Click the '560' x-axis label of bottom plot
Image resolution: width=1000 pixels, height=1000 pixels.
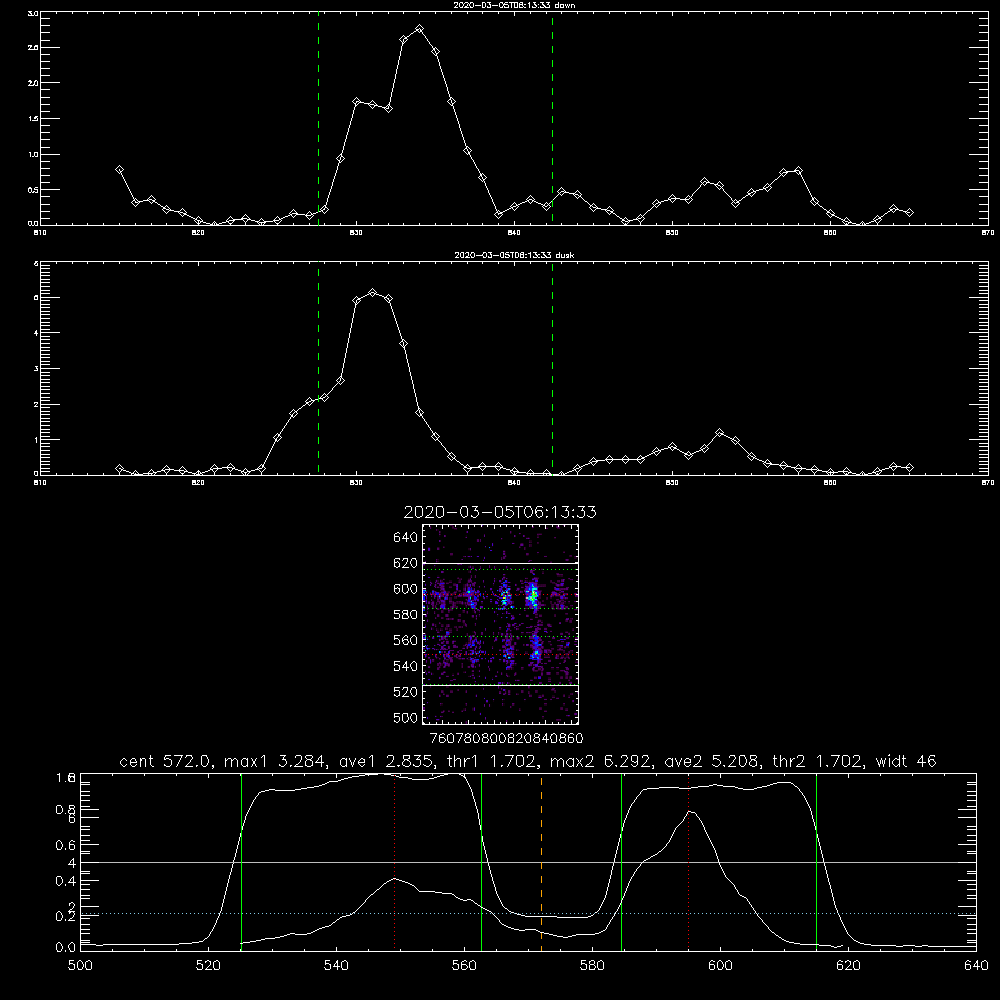(x=464, y=966)
